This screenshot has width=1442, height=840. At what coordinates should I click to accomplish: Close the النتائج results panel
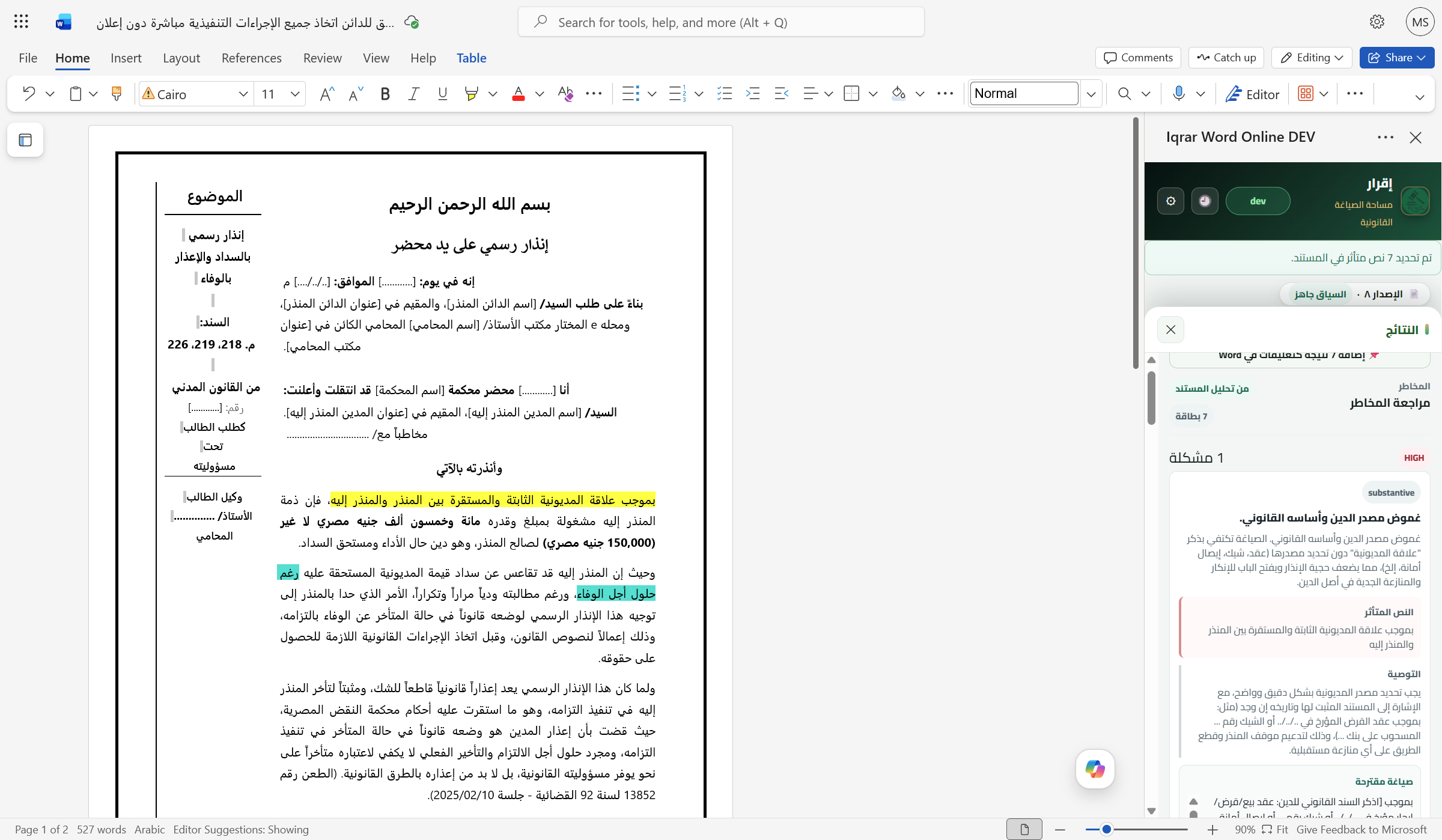pyautogui.click(x=1170, y=329)
